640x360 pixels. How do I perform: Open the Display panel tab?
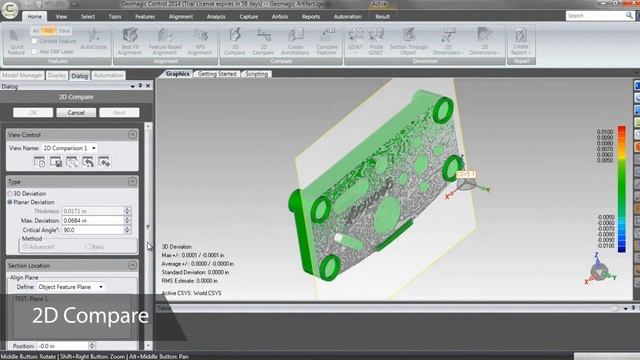pyautogui.click(x=56, y=76)
